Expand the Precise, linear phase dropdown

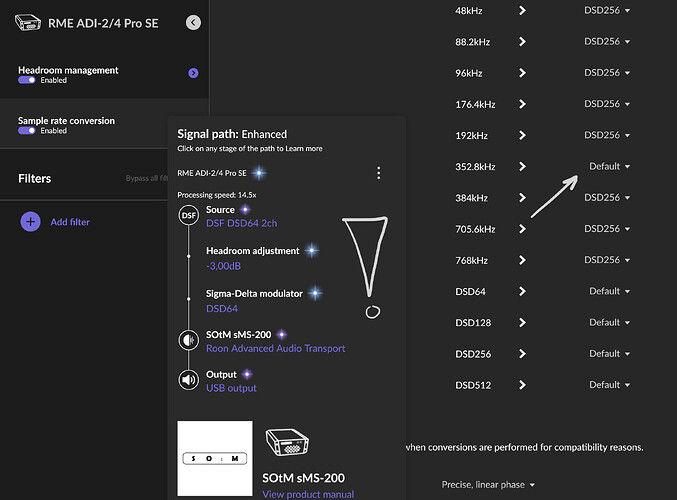[488, 485]
